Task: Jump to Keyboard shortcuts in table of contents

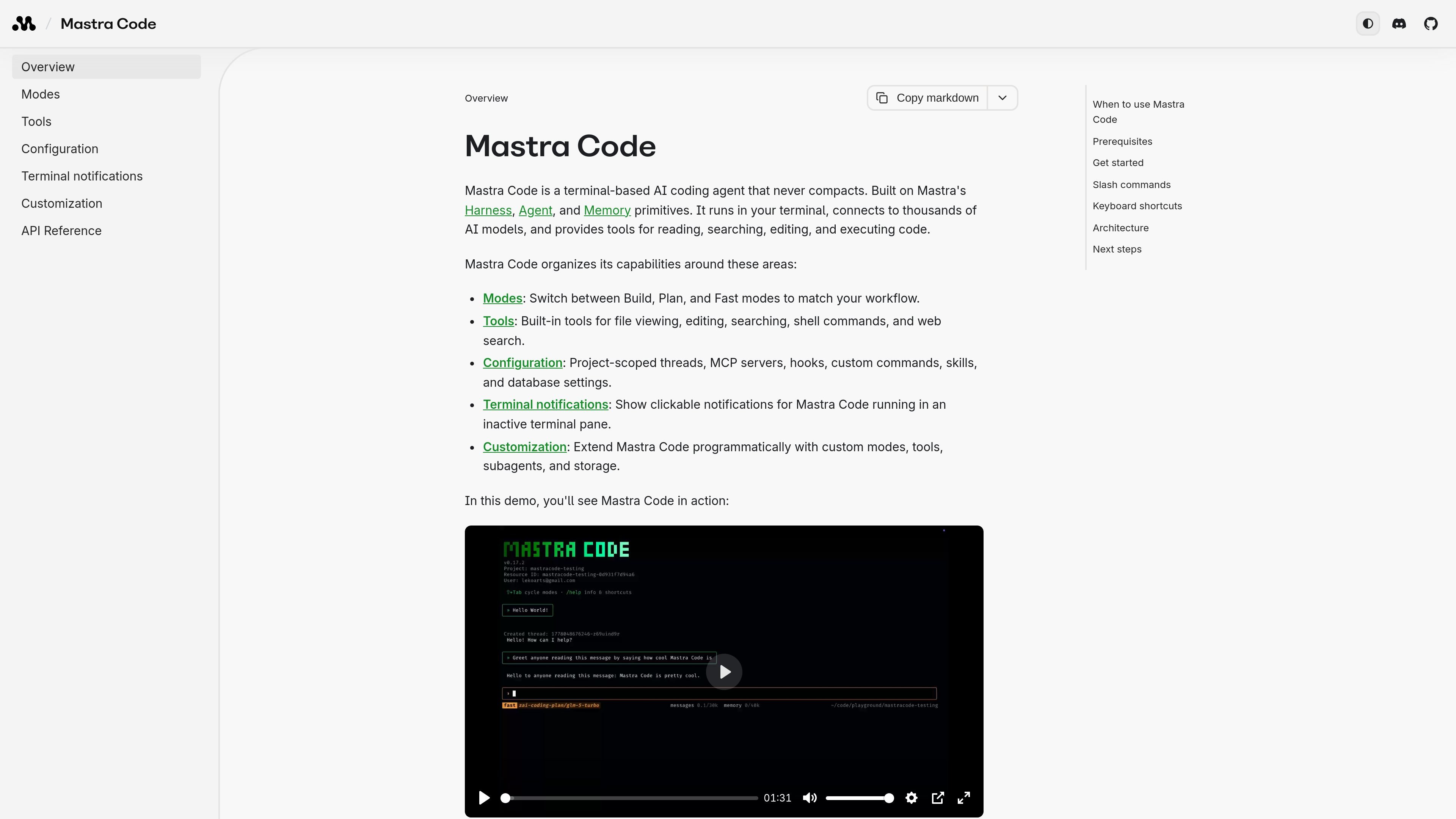Action: pos(1137,206)
